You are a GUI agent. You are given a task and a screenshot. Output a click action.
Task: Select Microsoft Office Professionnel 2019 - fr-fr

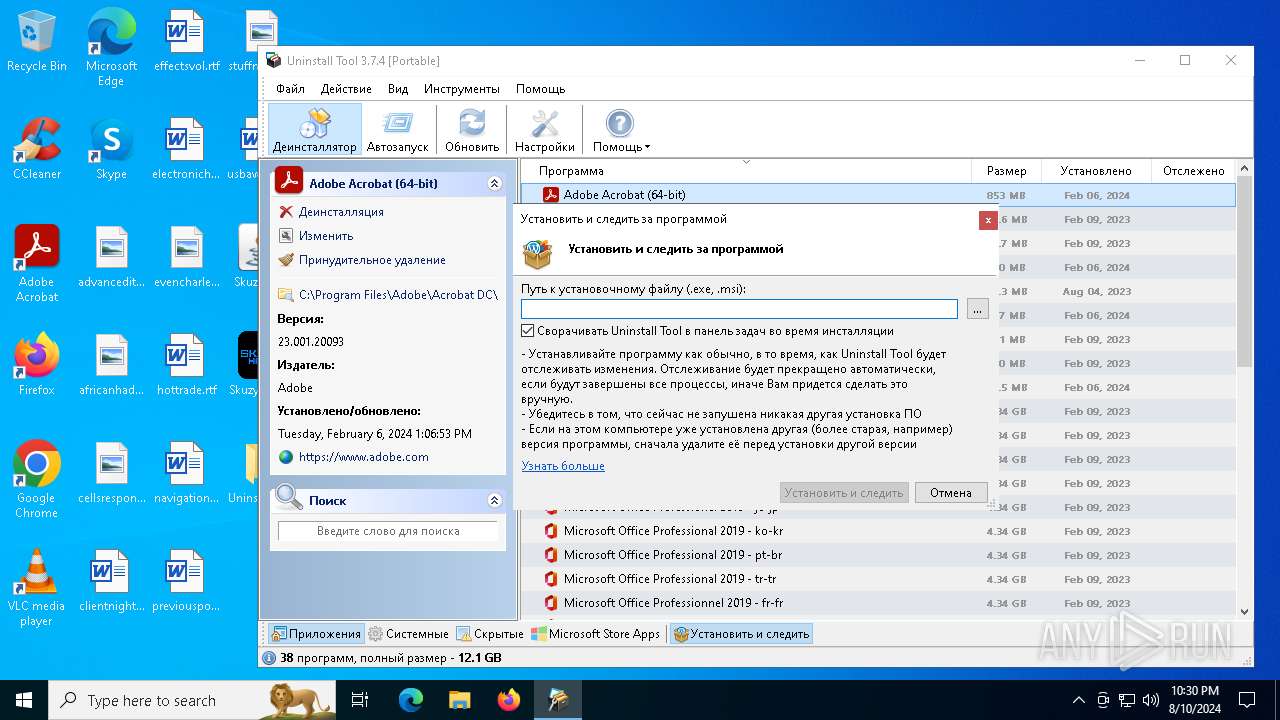pyautogui.click(x=878, y=603)
